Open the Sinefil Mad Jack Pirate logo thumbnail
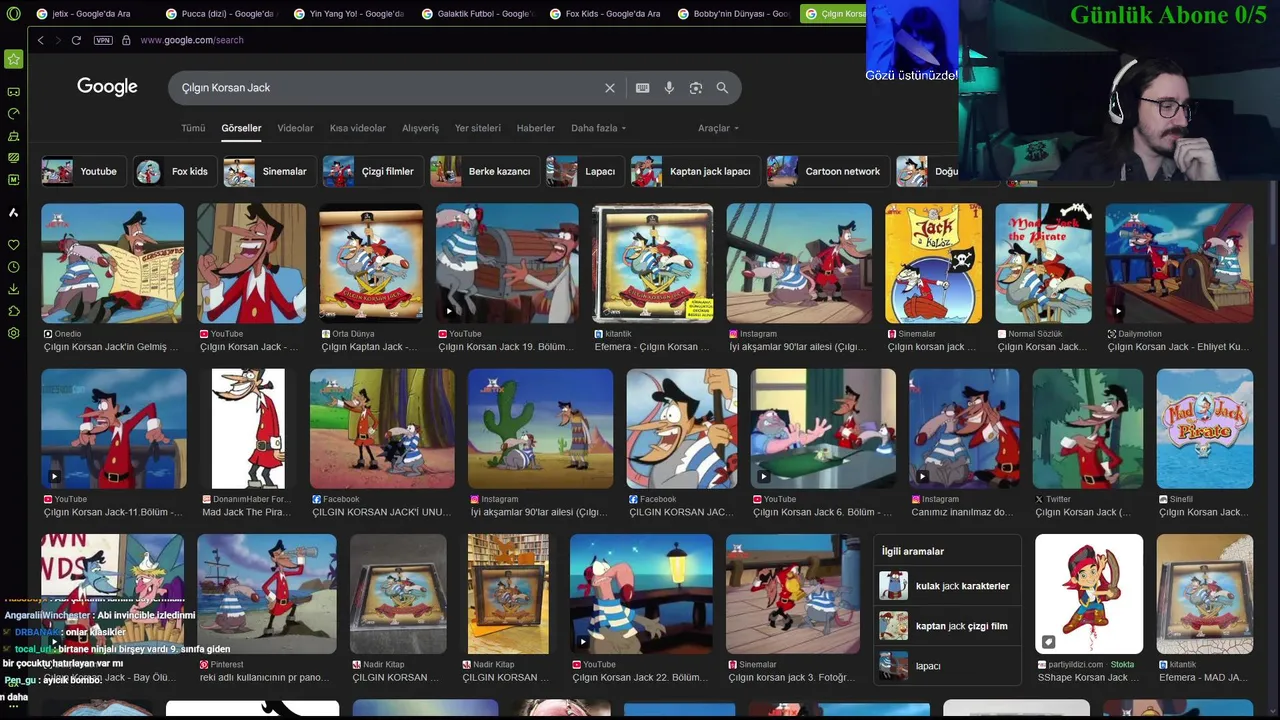 pyautogui.click(x=1205, y=428)
